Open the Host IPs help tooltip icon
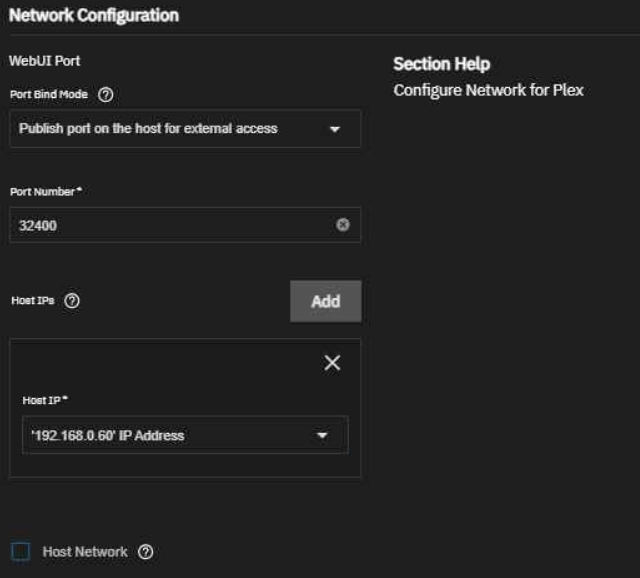640x578 pixels. point(72,301)
